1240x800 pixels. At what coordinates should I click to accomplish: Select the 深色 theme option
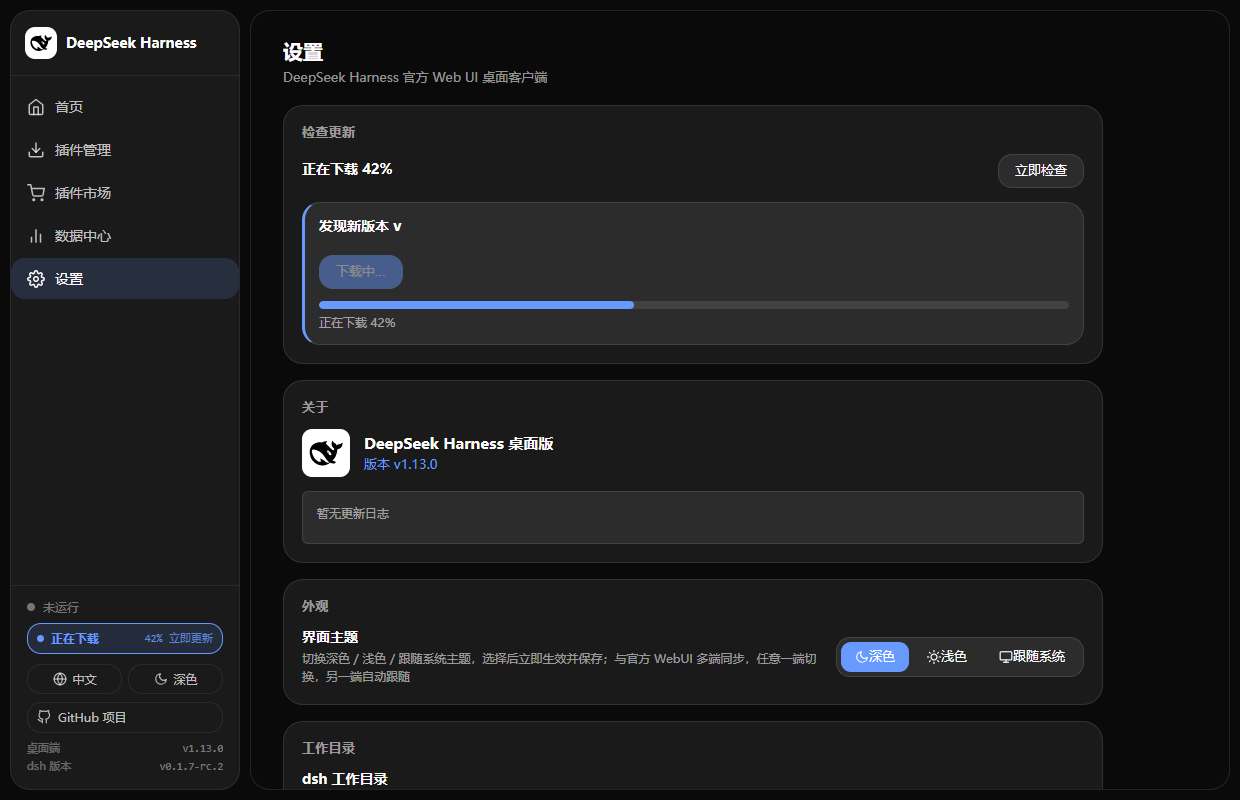coord(875,657)
